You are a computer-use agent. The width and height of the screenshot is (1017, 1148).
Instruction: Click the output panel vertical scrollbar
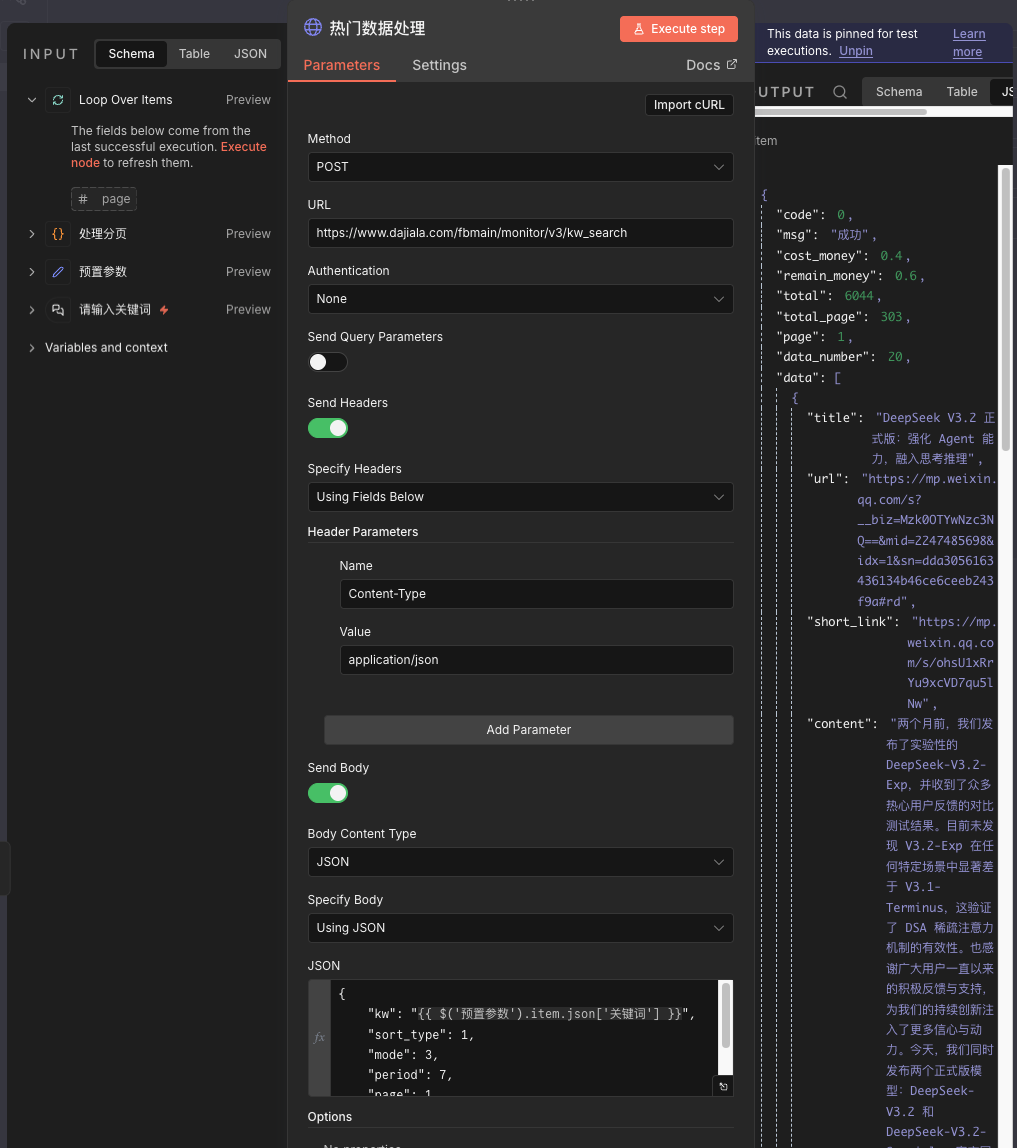[1006, 308]
